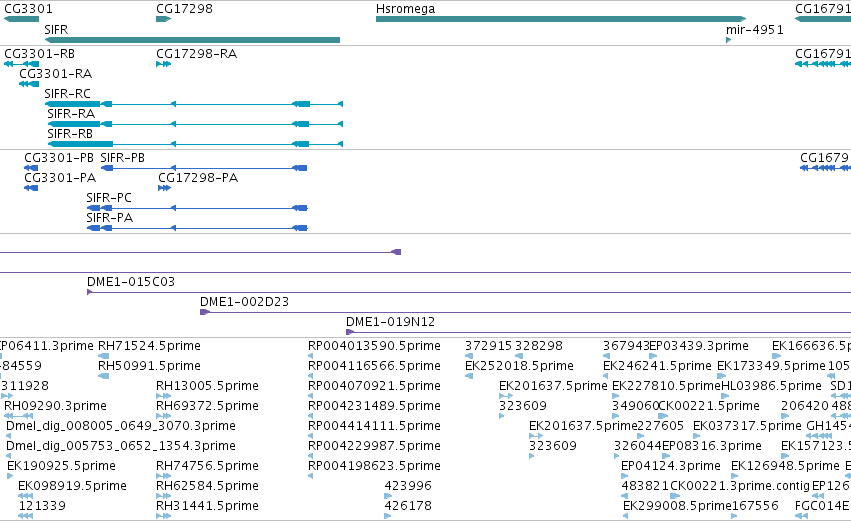Viewport: 851px width, 521px height.
Task: Click the RP004116566.5prime entry
Action: coord(374,366)
